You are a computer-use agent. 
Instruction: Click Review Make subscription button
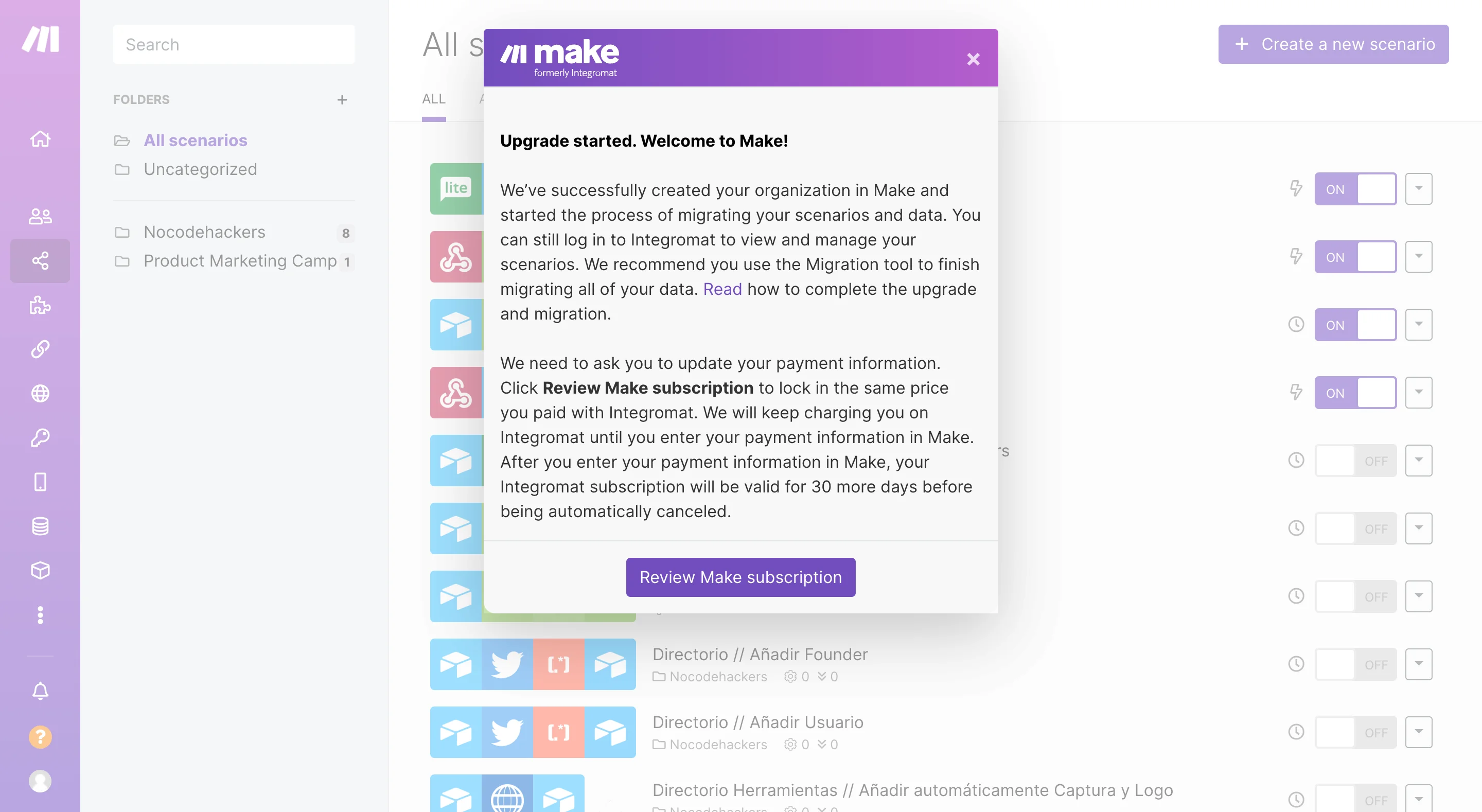pos(740,577)
